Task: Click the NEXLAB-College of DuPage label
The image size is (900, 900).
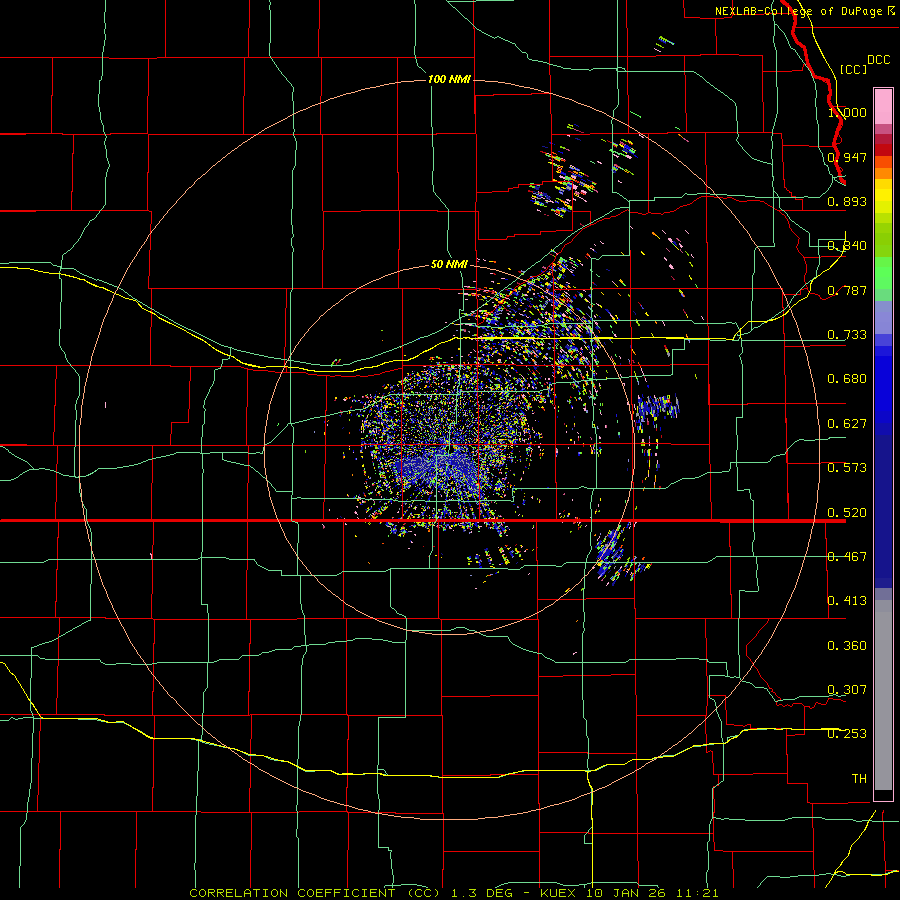Action: point(798,11)
